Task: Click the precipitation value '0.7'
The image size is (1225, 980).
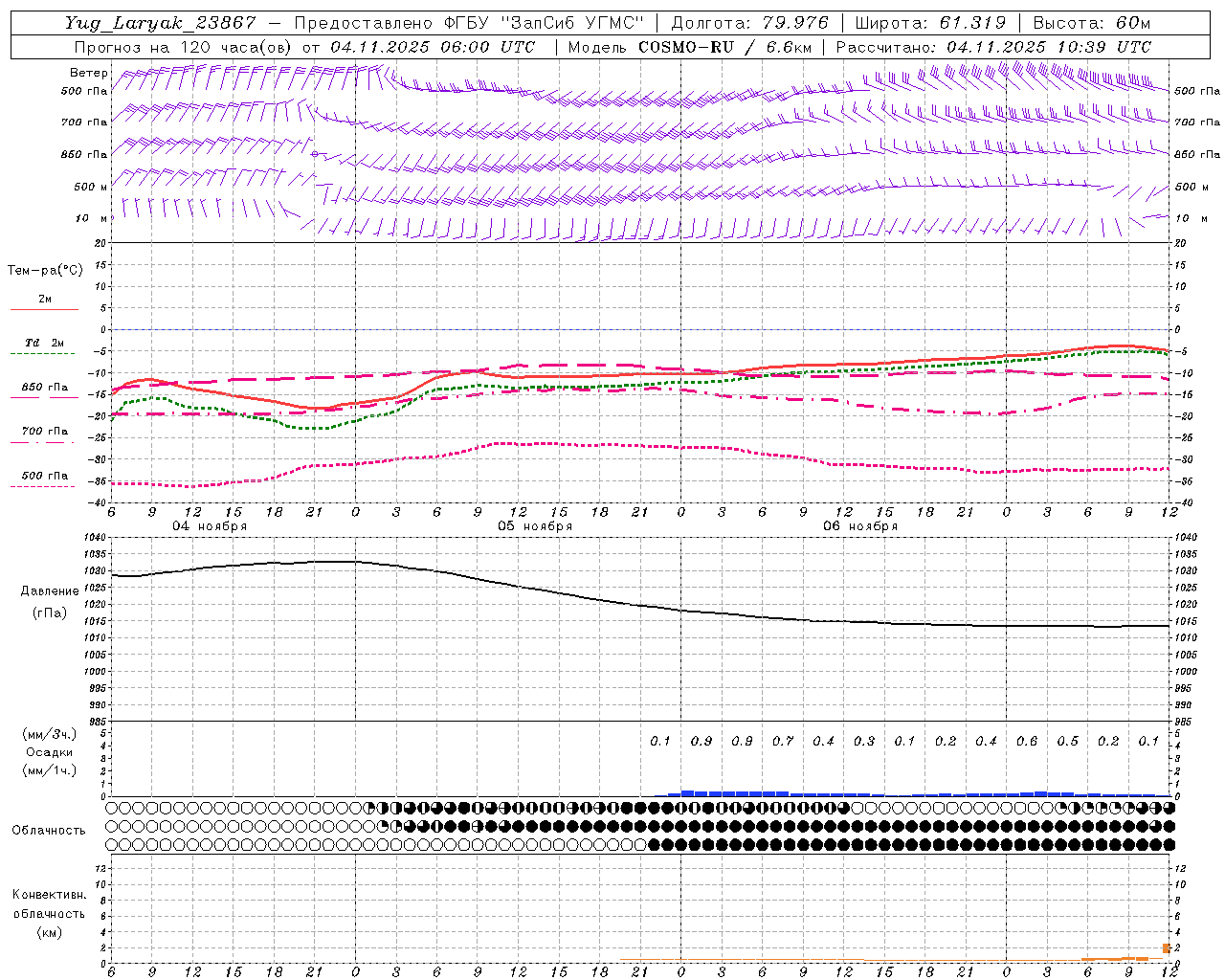Action: point(783,742)
